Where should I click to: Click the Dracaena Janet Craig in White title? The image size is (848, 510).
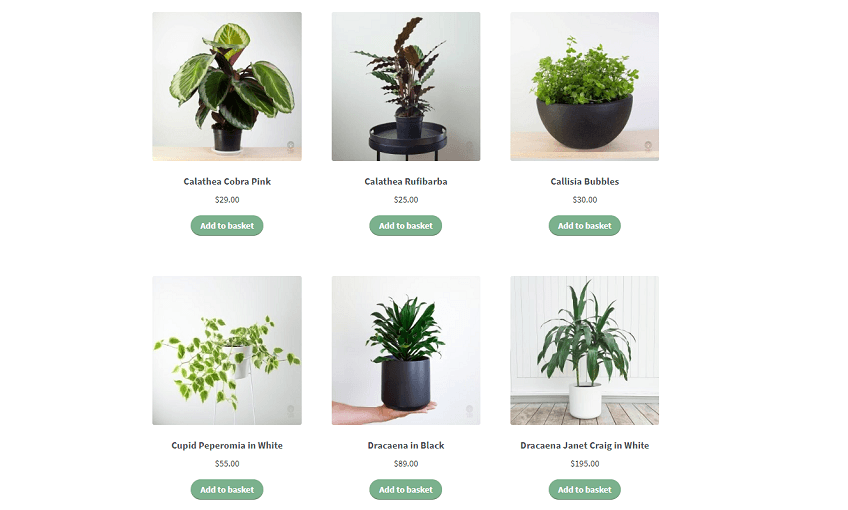click(585, 446)
